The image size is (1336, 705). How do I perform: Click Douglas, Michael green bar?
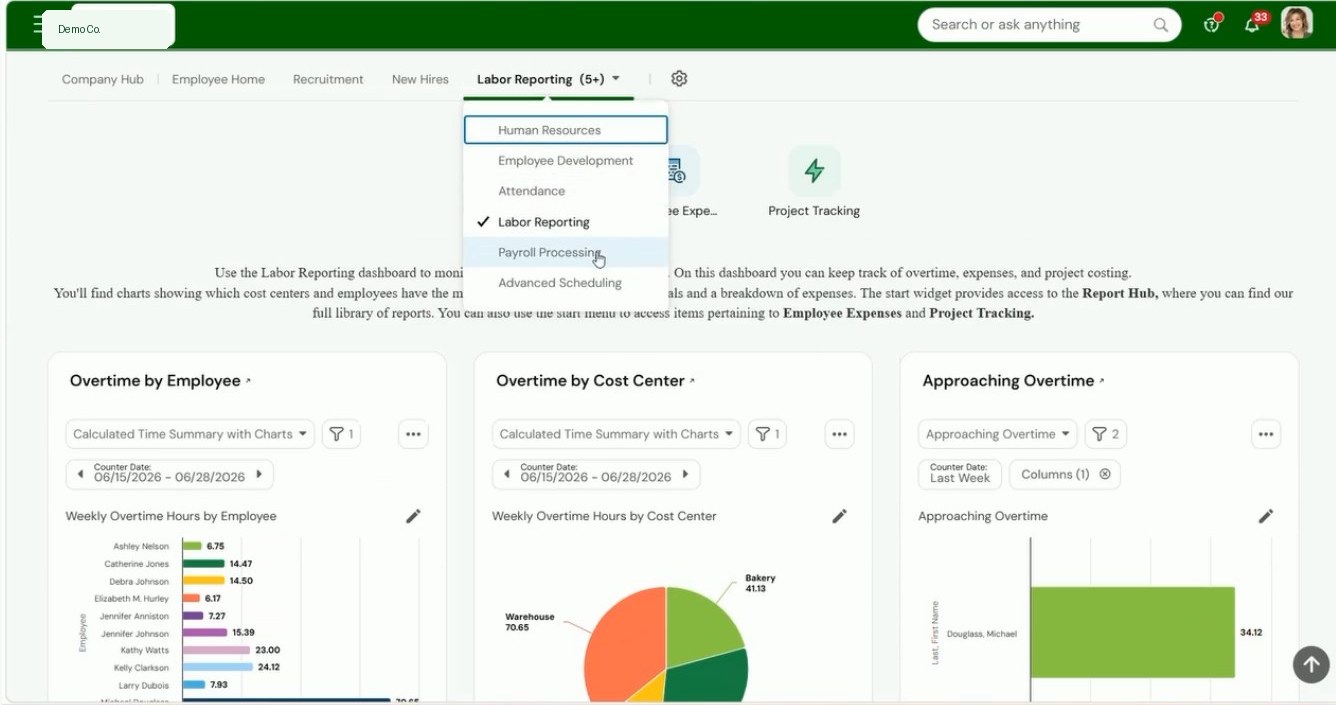tap(1132, 633)
